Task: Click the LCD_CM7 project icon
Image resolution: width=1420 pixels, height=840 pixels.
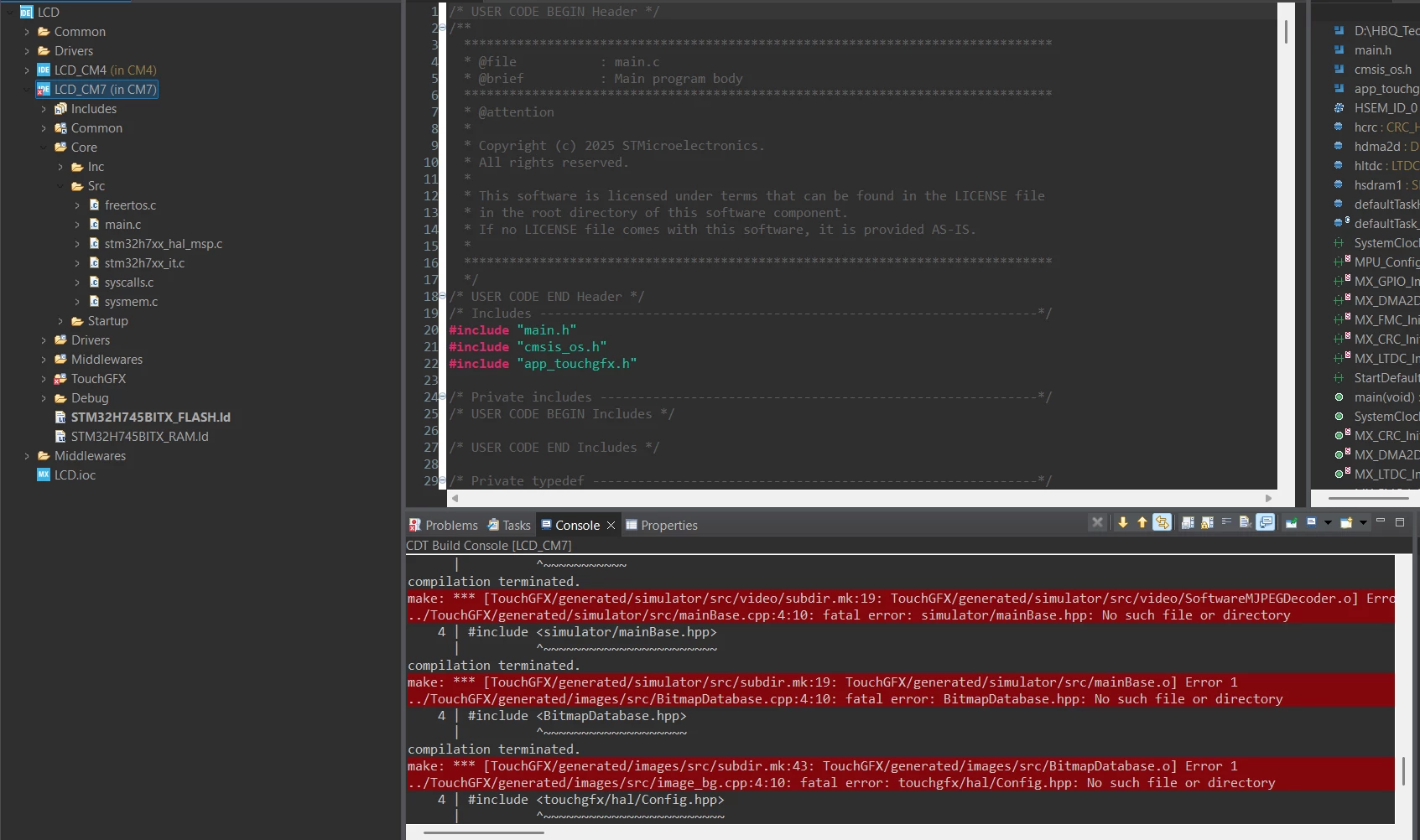Action: click(x=44, y=90)
